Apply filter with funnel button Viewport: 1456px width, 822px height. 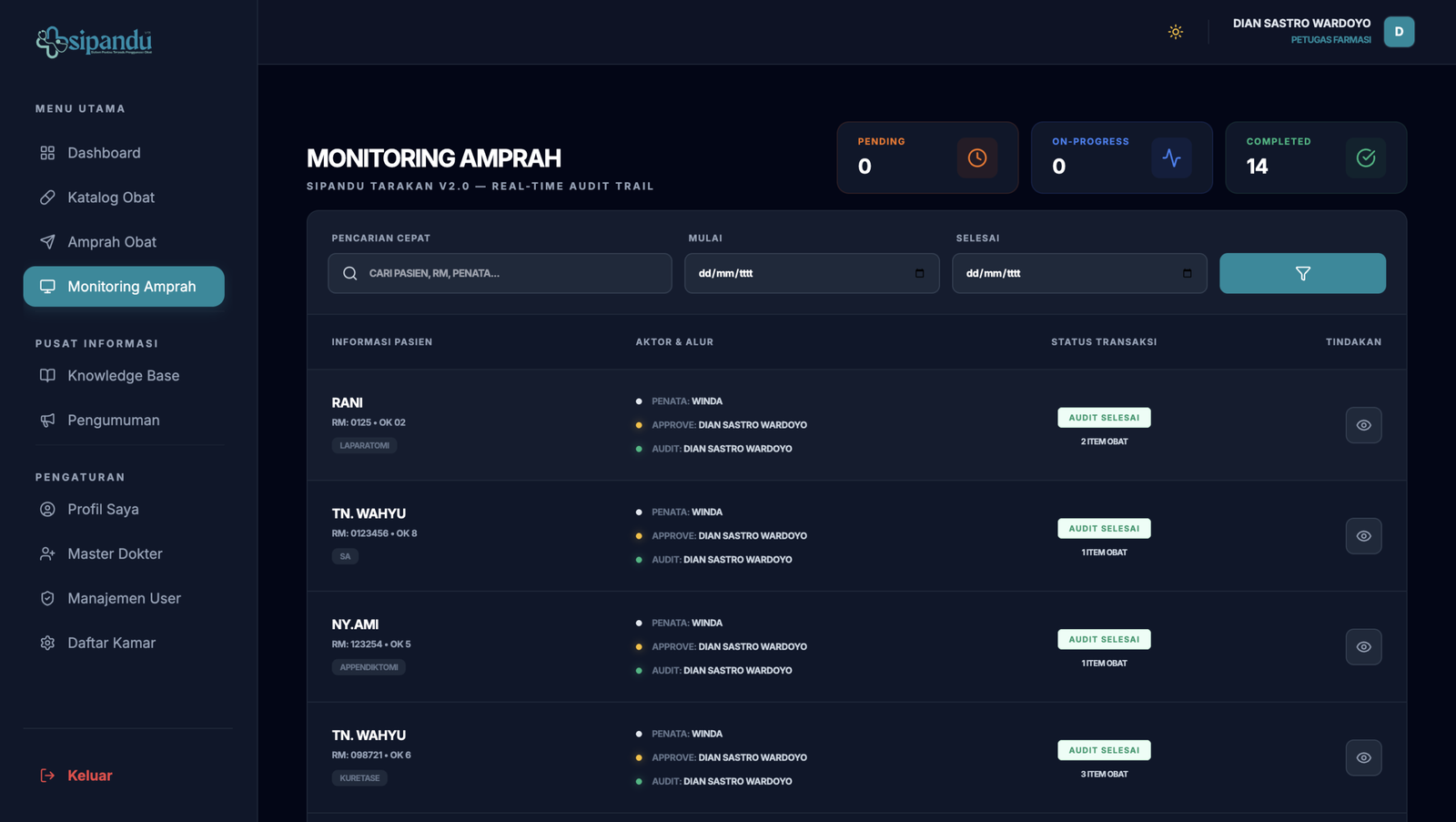1302,274
